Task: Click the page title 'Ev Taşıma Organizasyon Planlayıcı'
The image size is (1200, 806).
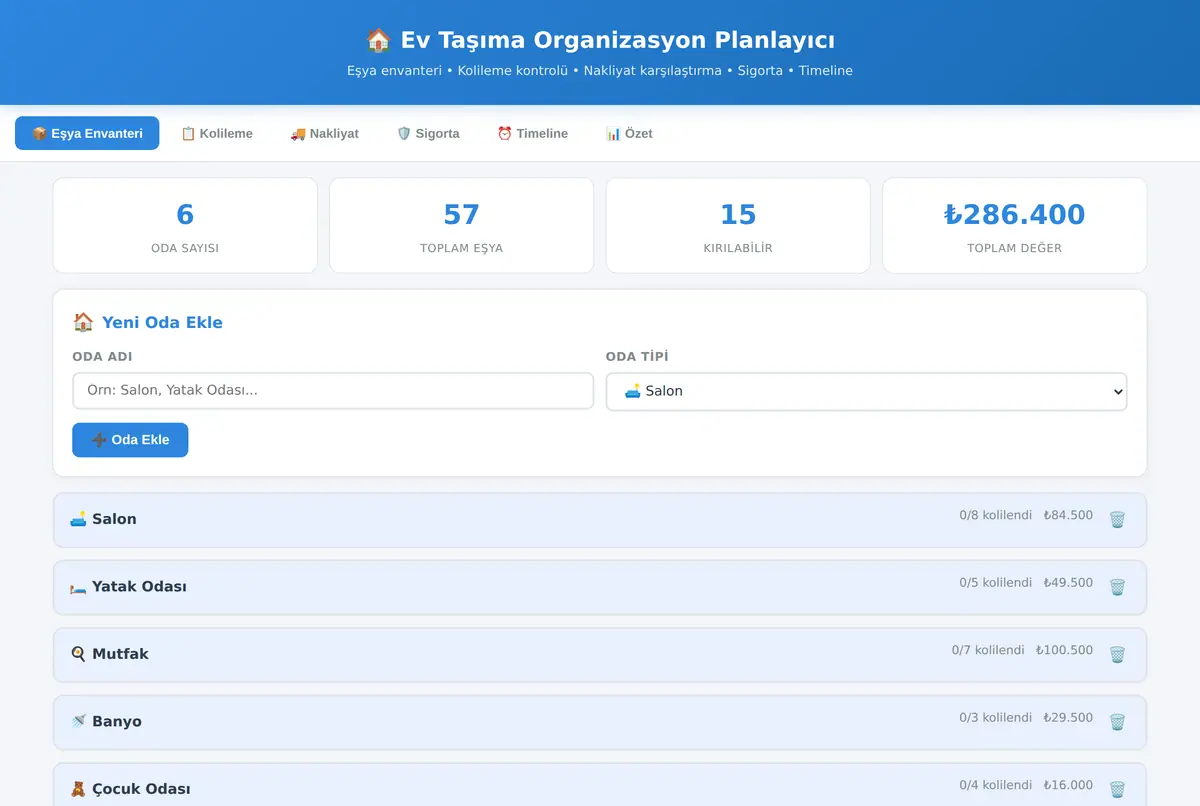Action: click(600, 40)
